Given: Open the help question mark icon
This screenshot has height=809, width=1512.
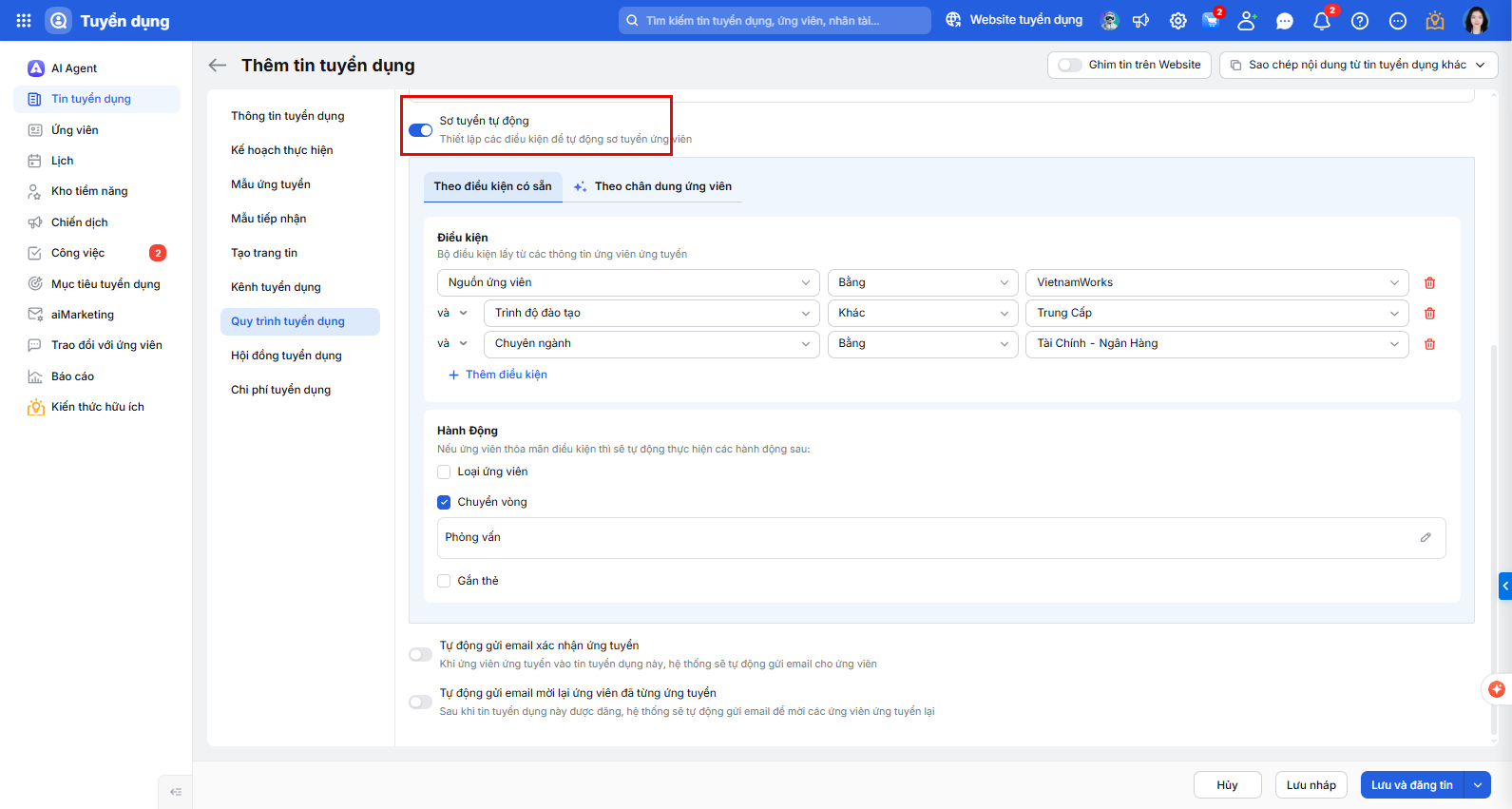Looking at the screenshot, I should [x=1360, y=21].
